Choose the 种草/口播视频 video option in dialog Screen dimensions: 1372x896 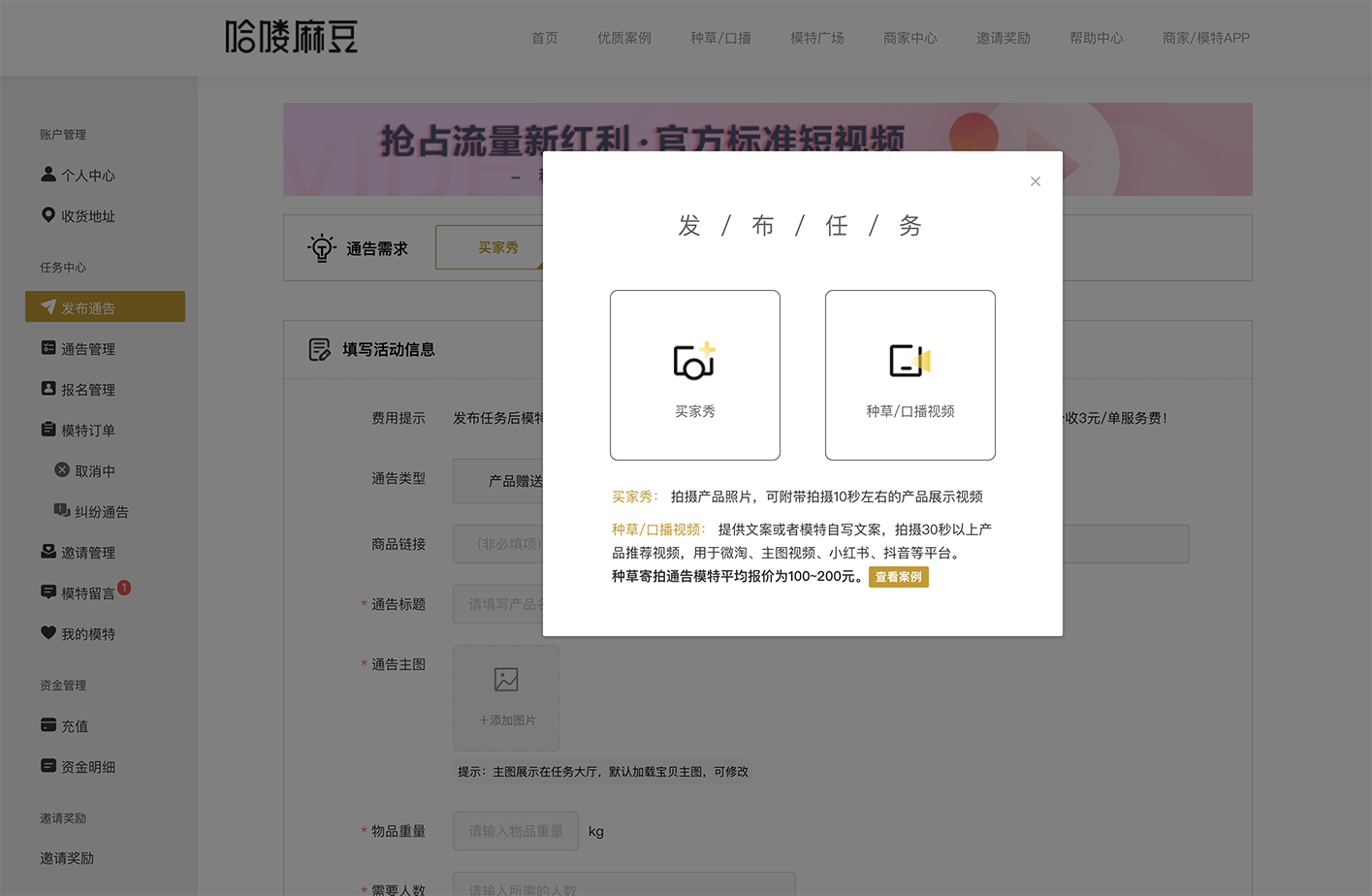tap(909, 374)
